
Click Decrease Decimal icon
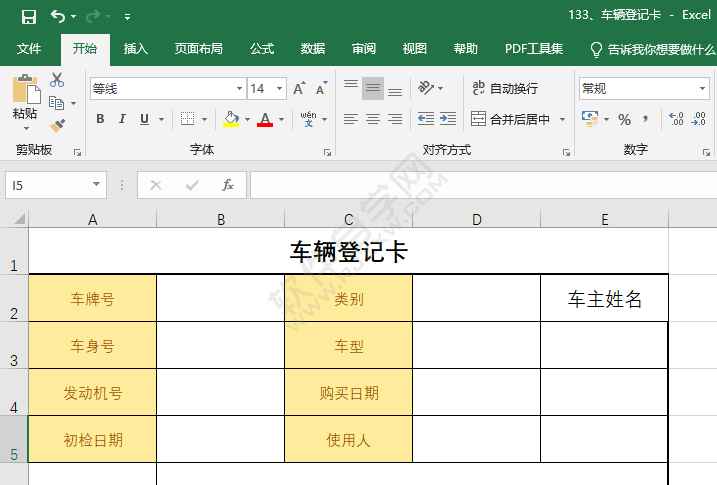(x=699, y=119)
